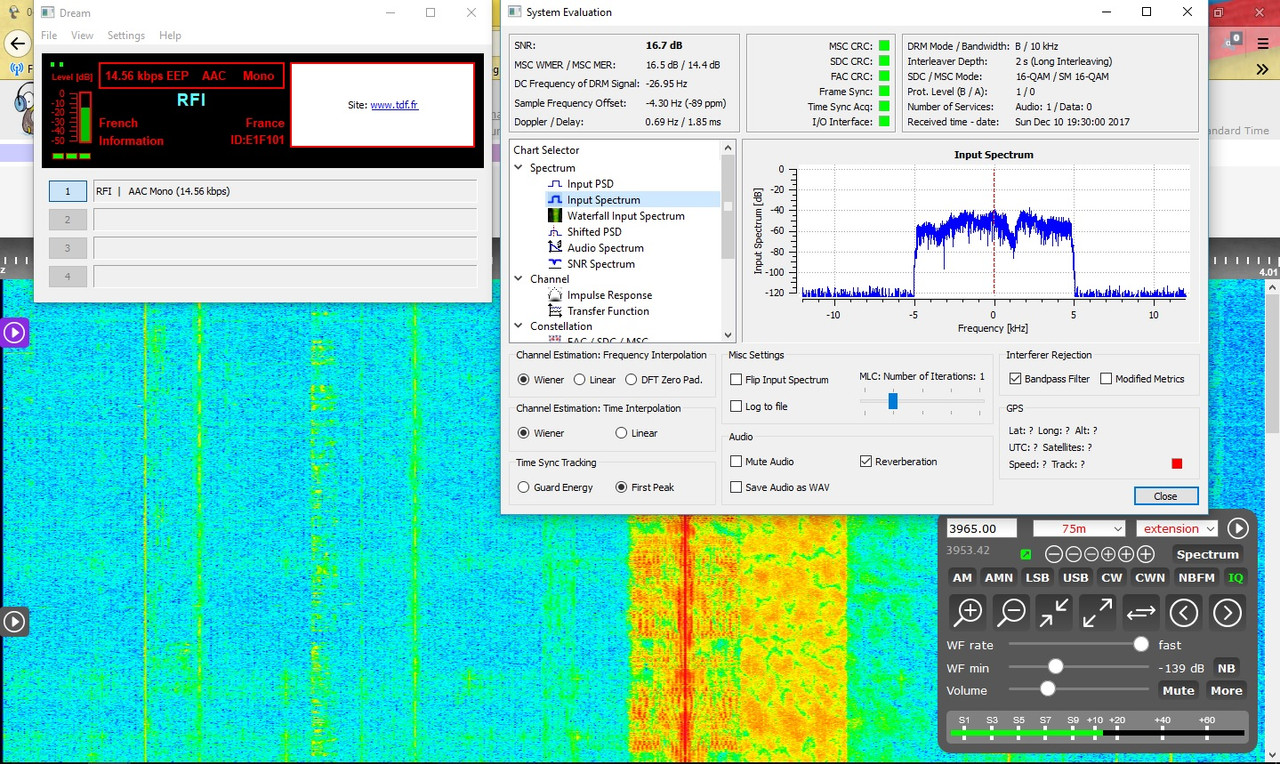Screen dimensions: 1280x764
Task: Open the Shifted PSD chart icon
Action: tap(555, 232)
